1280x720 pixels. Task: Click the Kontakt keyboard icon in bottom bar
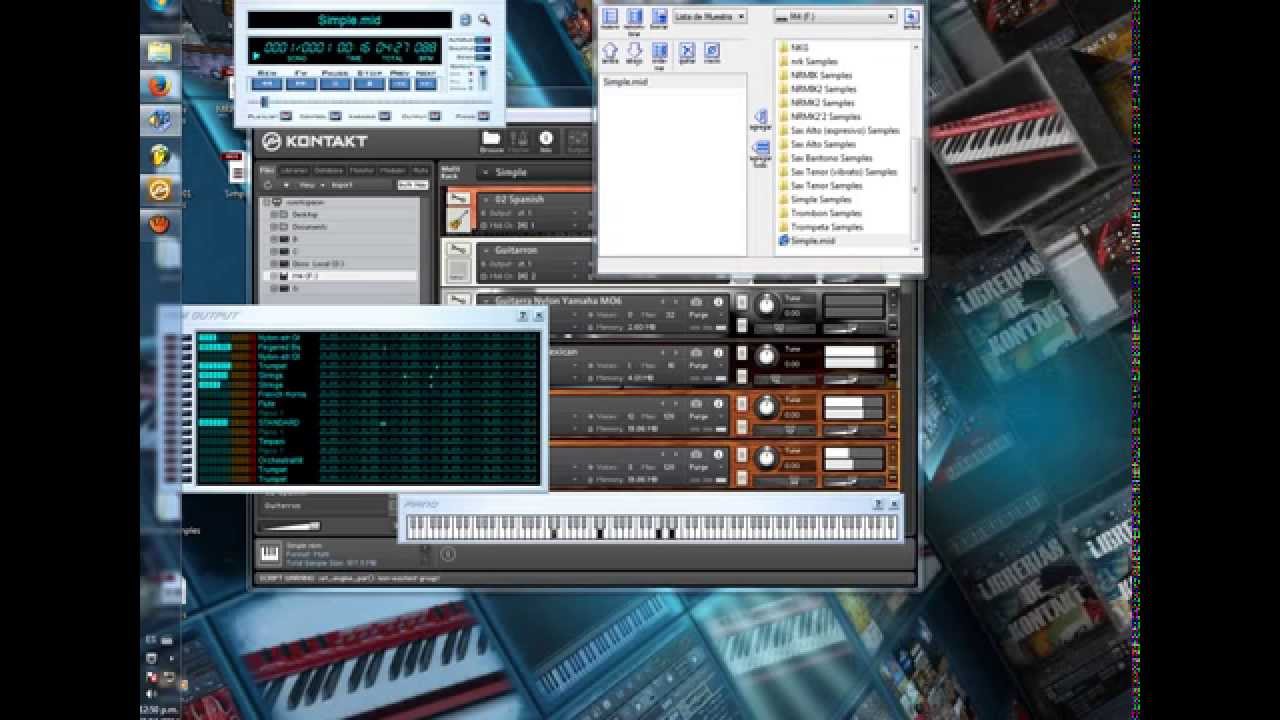(x=269, y=552)
